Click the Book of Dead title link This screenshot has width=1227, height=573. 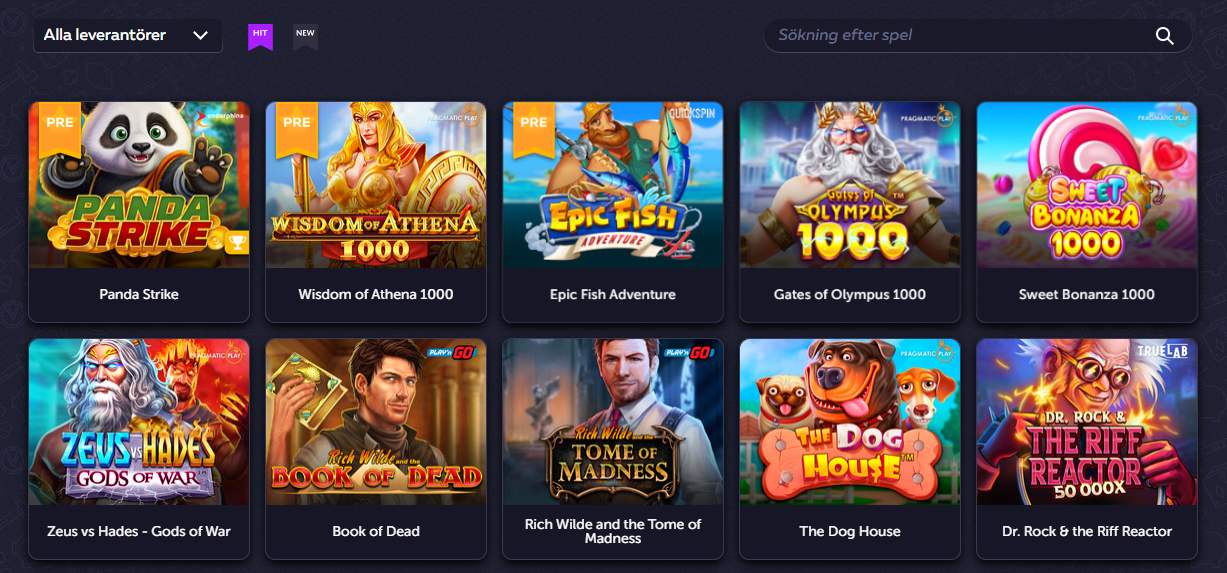376,531
